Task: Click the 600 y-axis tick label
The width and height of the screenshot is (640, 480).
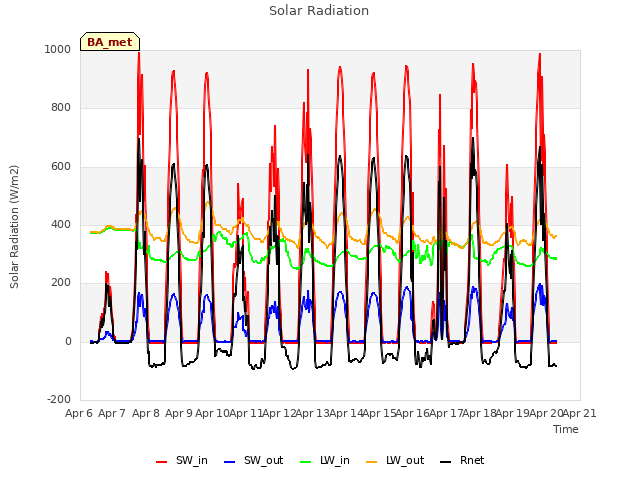Action: pos(61,166)
